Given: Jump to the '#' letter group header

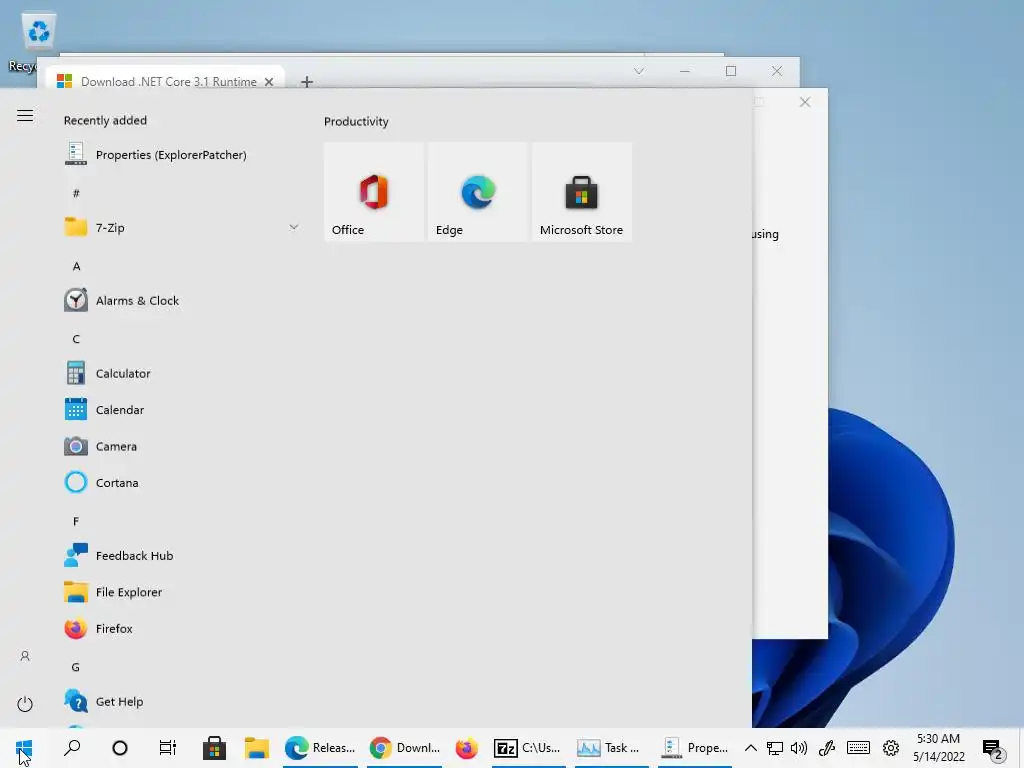Looking at the screenshot, I should click(76, 193).
